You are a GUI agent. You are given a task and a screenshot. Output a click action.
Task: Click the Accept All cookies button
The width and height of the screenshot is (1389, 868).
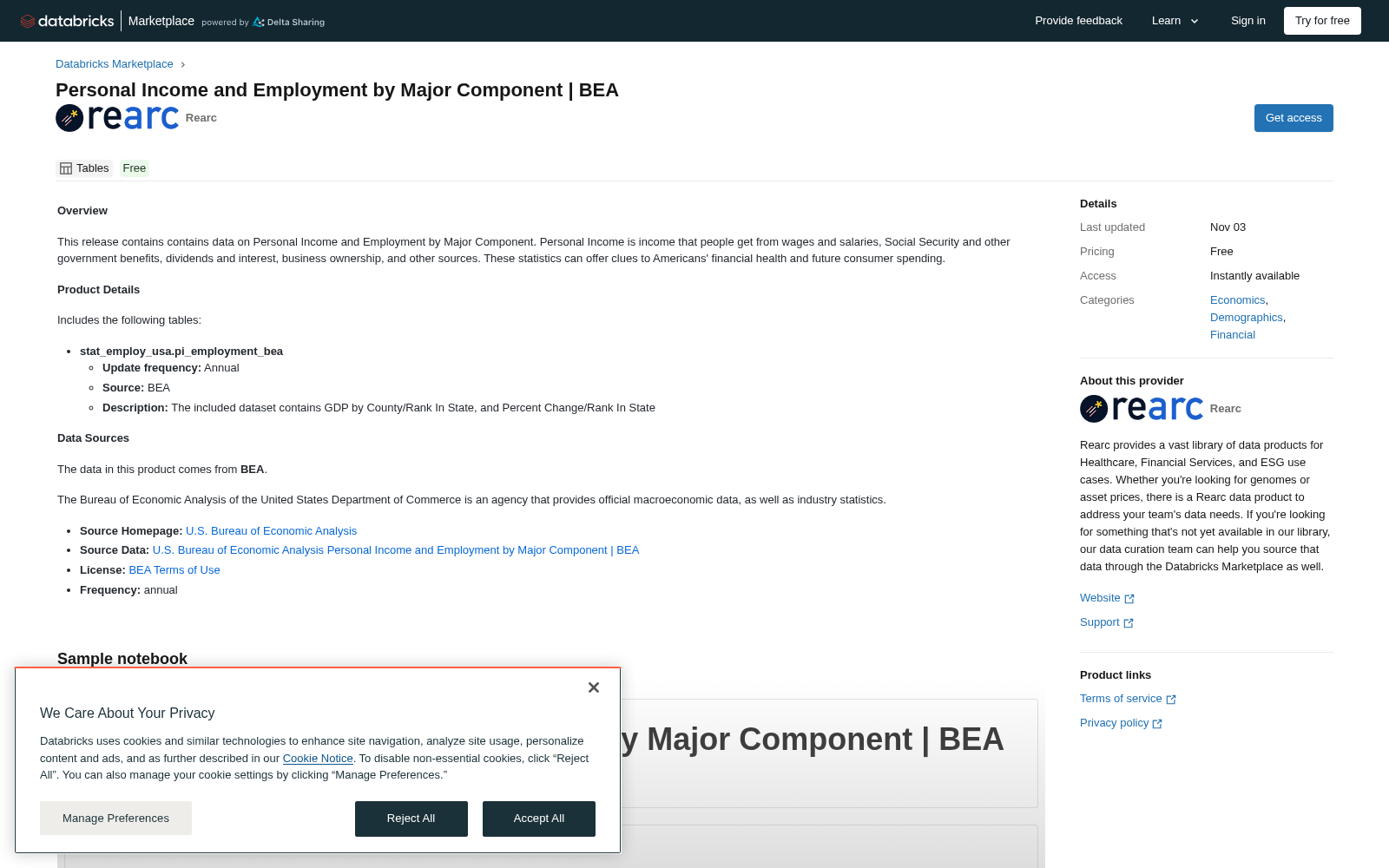pyautogui.click(x=539, y=819)
